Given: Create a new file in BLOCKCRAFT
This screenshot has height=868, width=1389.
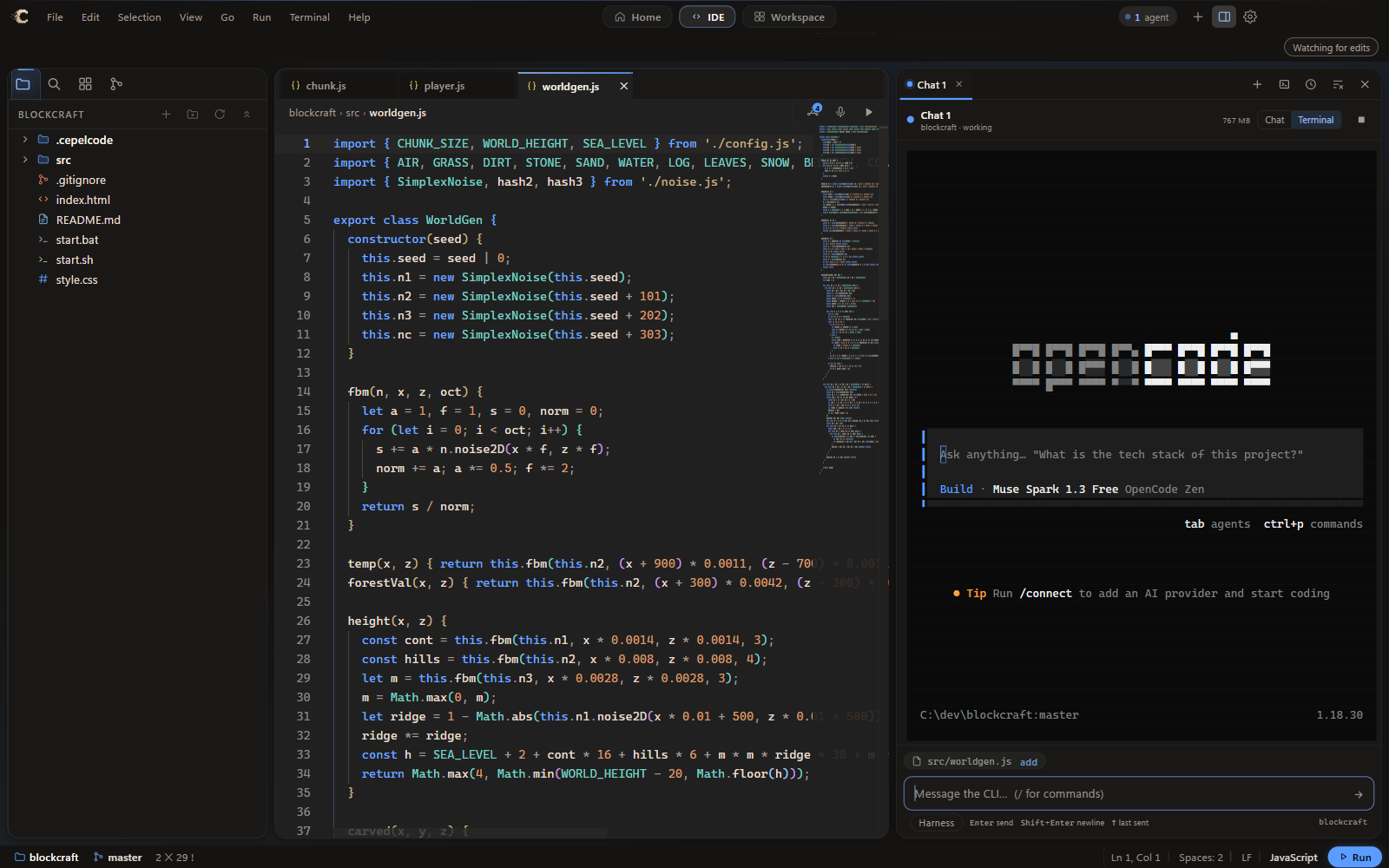Looking at the screenshot, I should tap(166, 115).
